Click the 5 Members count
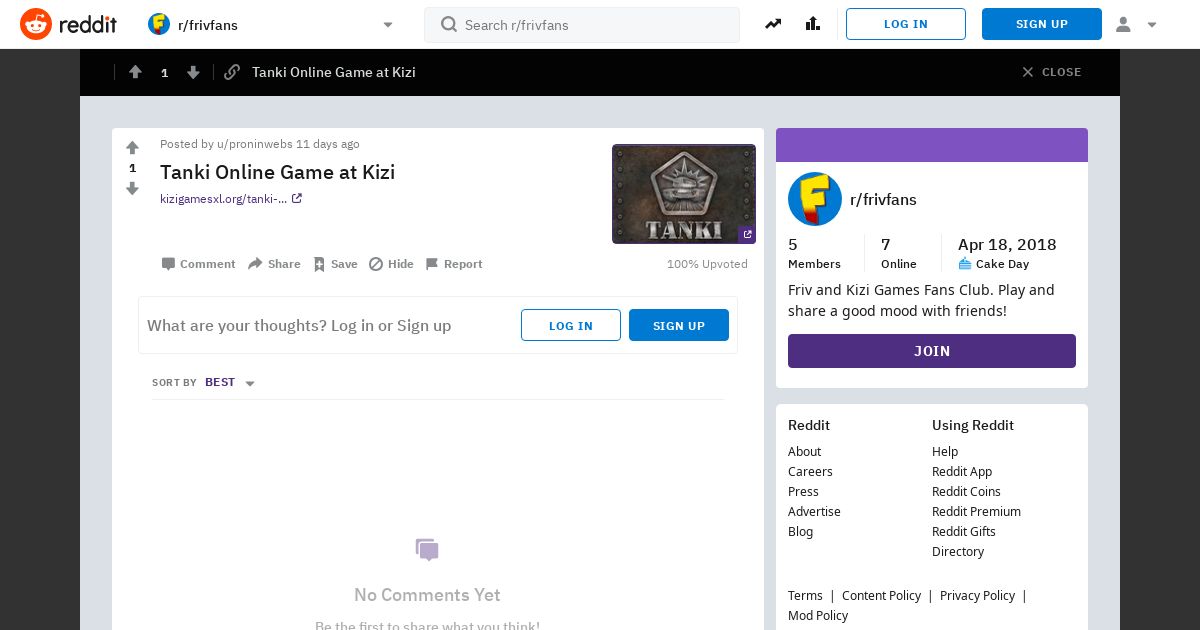The image size is (1200, 630). 814,253
